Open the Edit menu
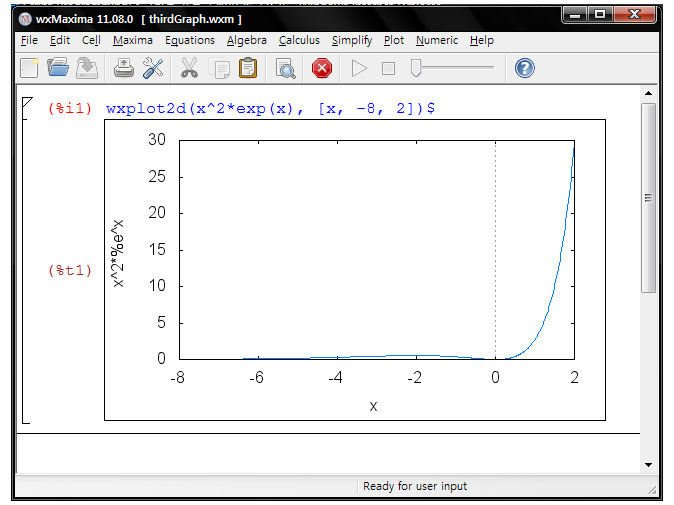Viewport: 674px width, 505px height. coord(60,40)
